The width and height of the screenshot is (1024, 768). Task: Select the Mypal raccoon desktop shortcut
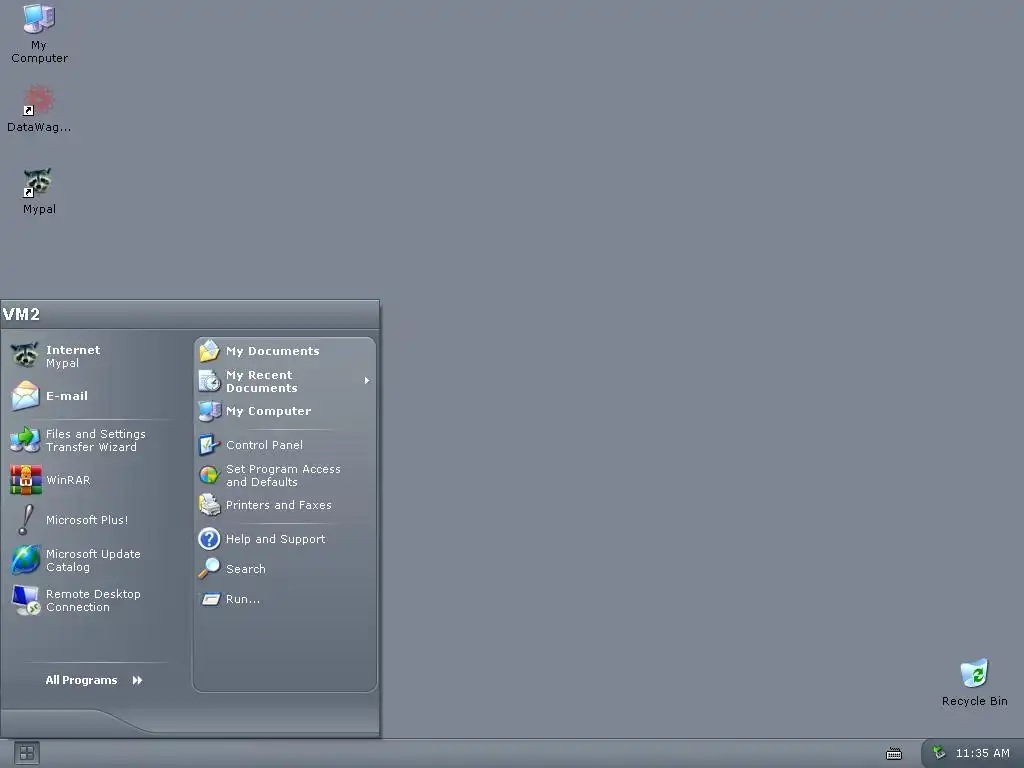39,183
